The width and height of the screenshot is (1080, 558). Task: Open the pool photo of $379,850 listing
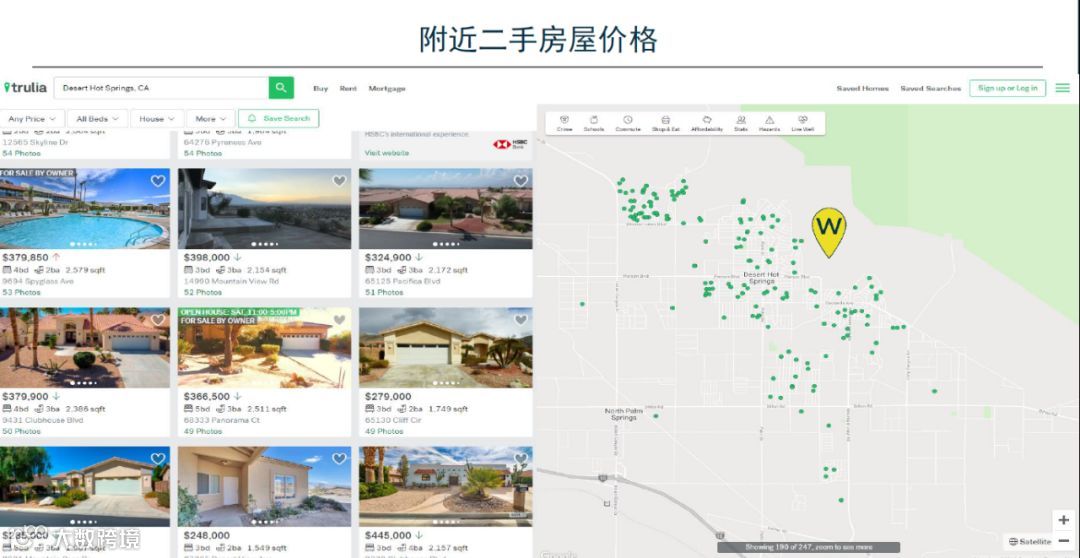tap(84, 209)
